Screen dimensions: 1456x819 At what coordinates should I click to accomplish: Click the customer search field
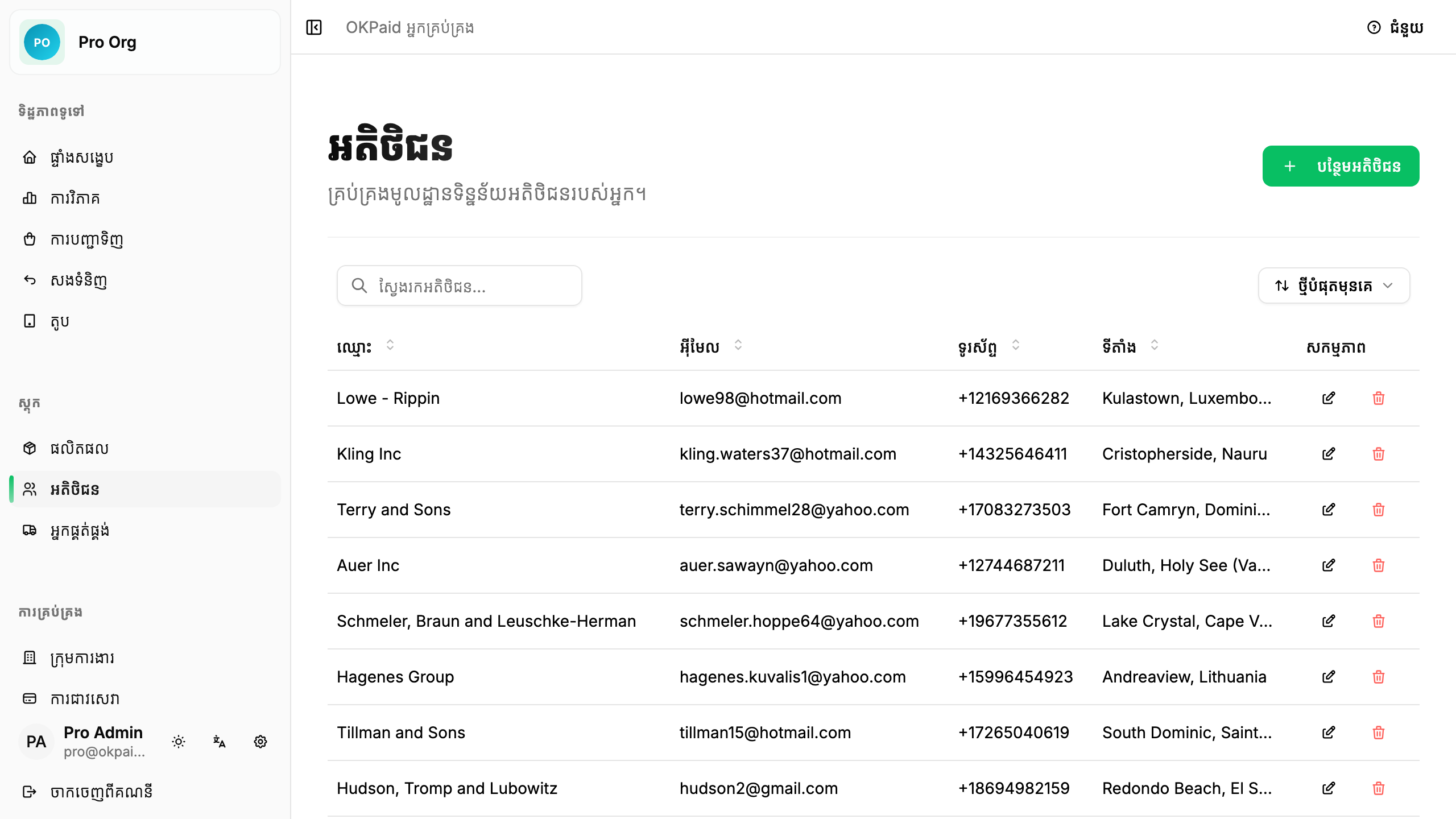459,286
